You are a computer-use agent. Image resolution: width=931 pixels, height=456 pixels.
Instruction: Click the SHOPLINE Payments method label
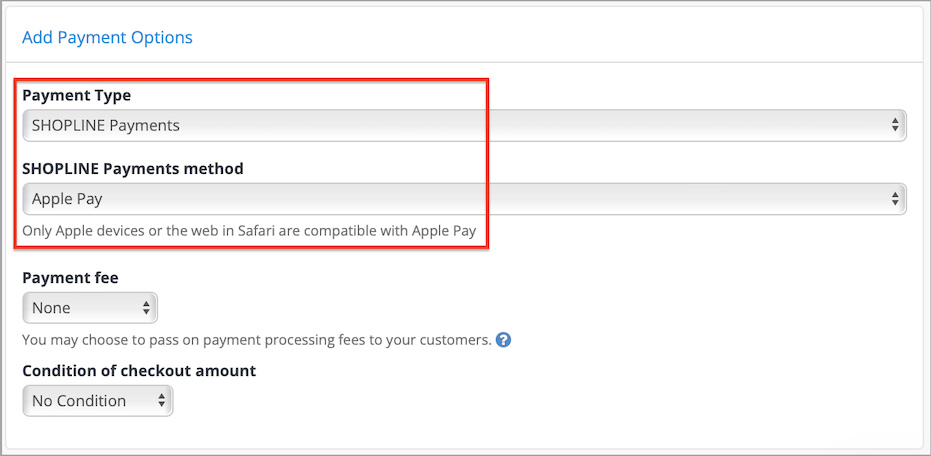133,169
